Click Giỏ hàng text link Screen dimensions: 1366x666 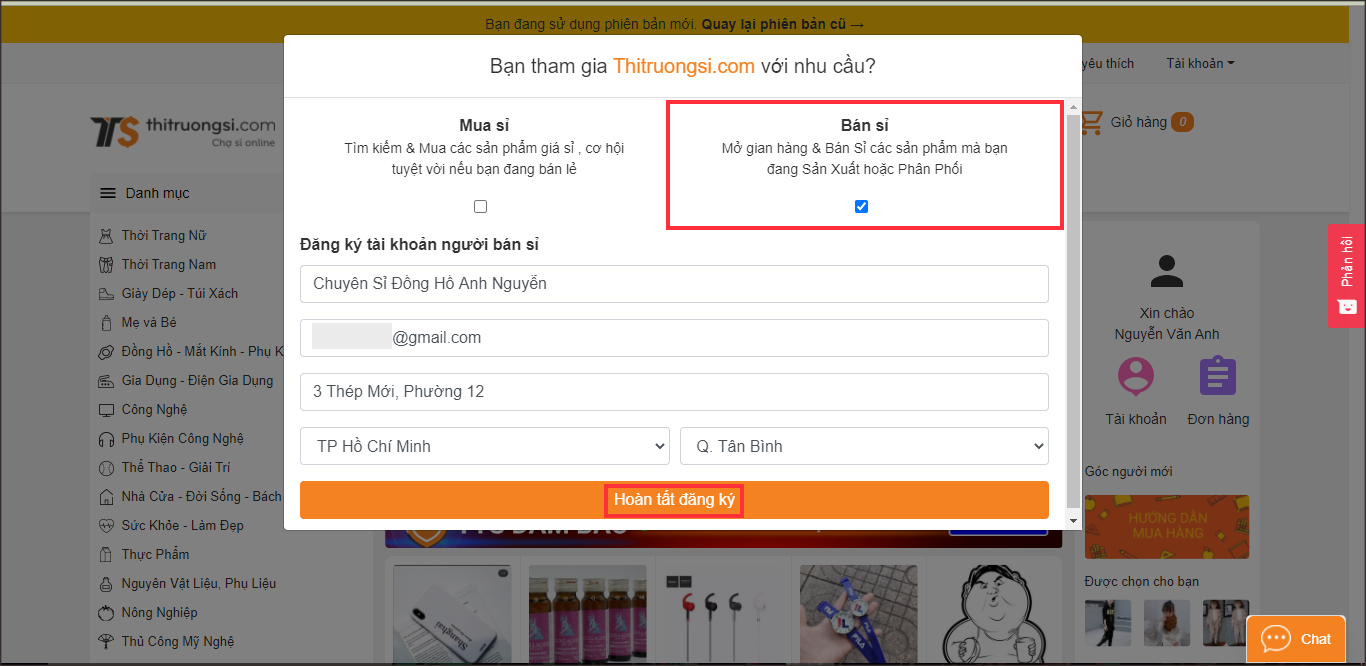click(1139, 122)
